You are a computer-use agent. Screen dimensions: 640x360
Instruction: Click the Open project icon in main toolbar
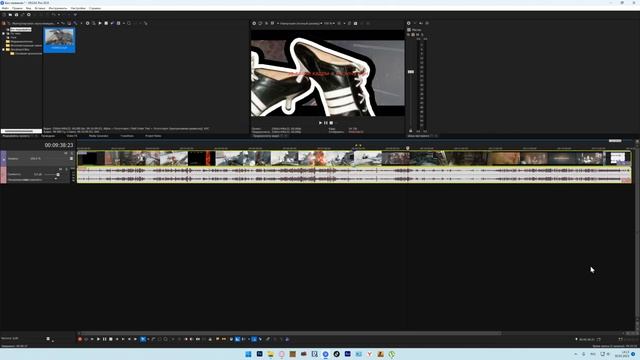click(10, 15)
